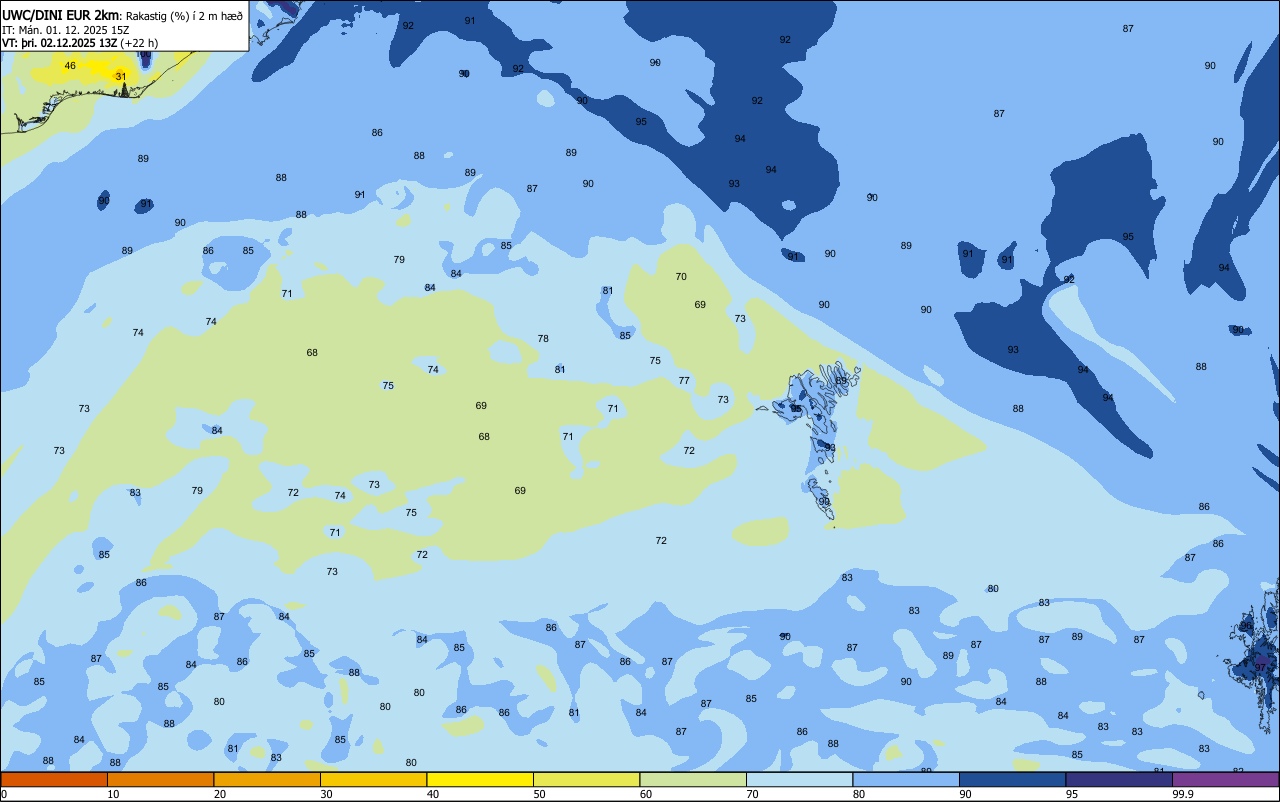Click the initial time "IT: Mán. 01. 12. 2025 15Z"

click(65, 29)
